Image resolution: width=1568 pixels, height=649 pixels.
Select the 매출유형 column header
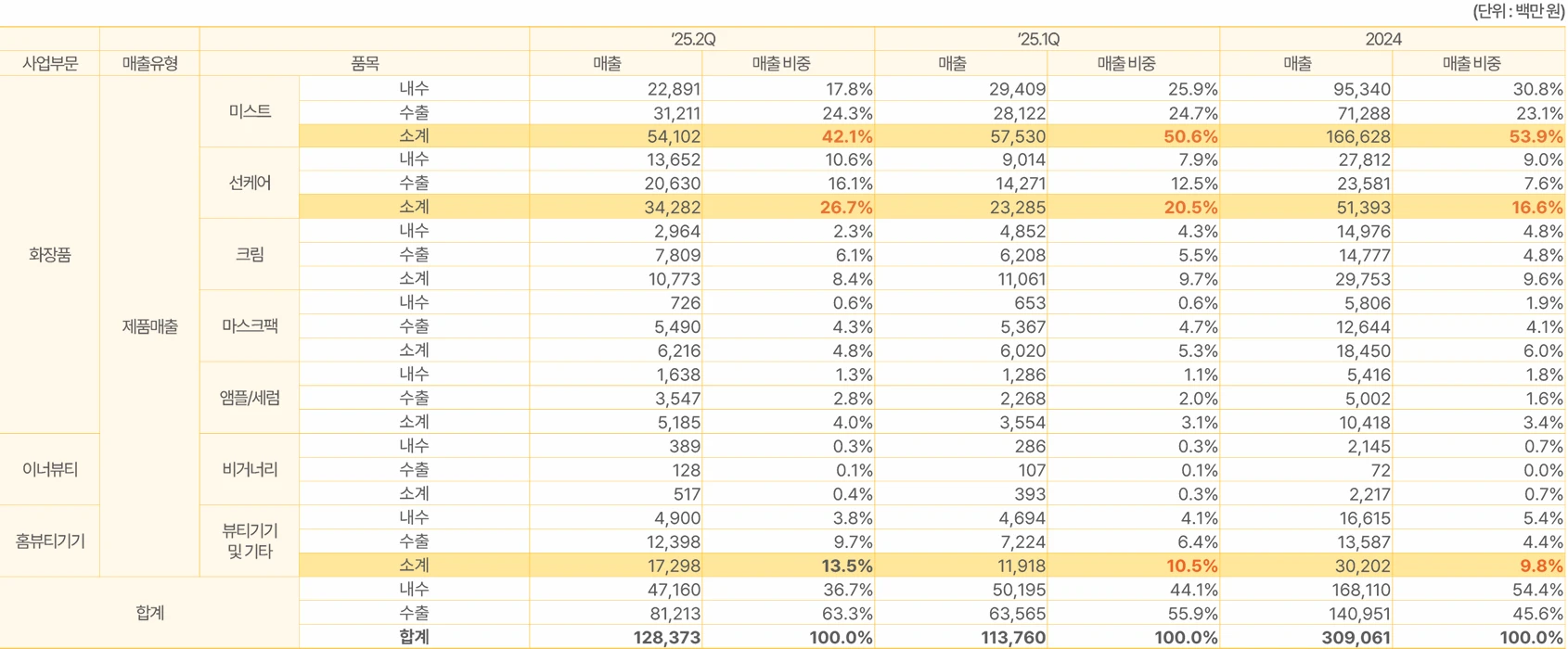pos(149,63)
